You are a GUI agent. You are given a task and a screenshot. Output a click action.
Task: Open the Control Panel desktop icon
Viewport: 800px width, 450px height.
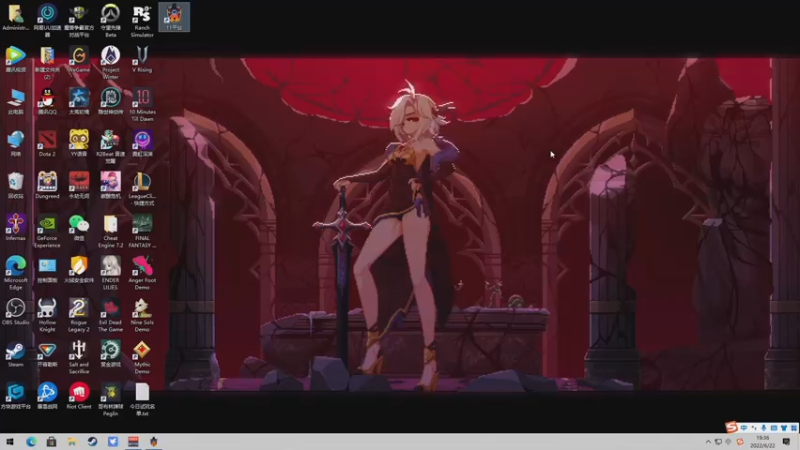[47, 270]
